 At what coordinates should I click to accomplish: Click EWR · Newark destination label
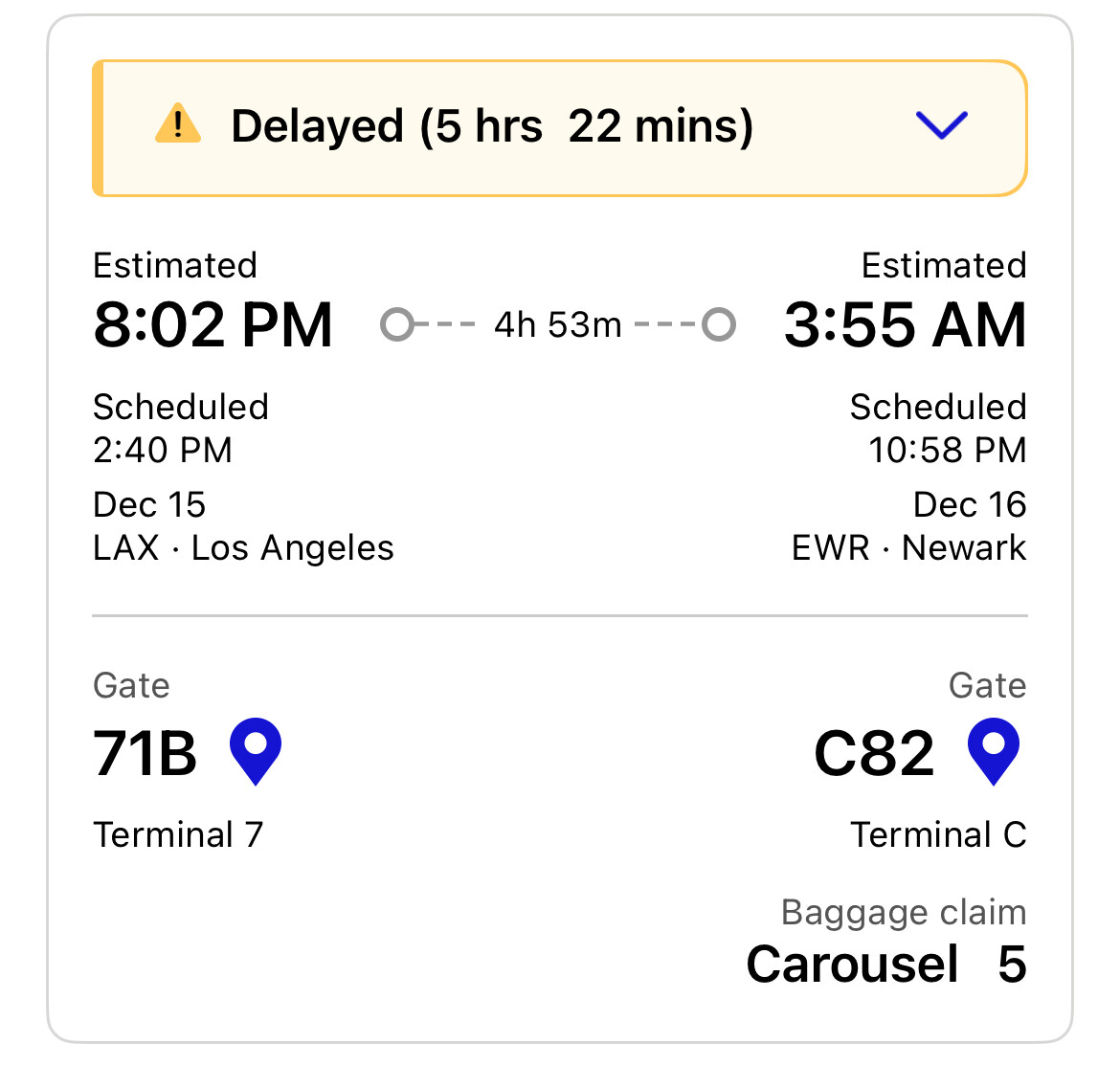908,548
